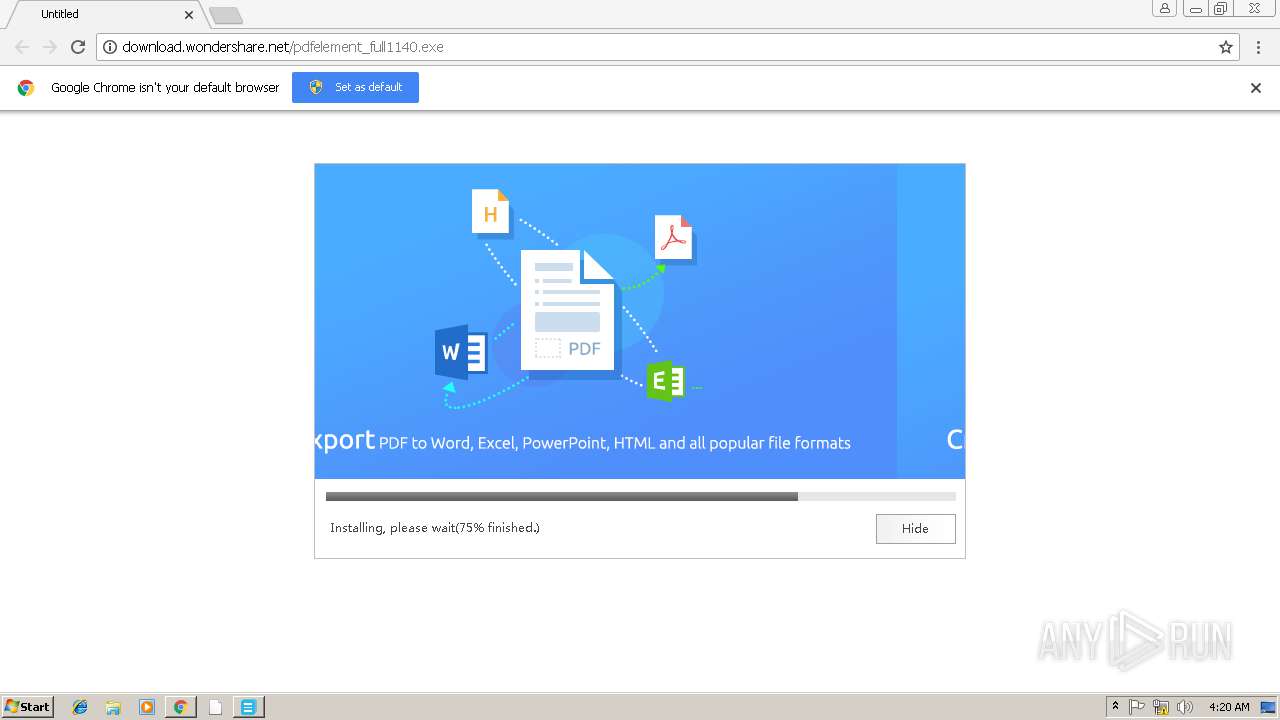The height and width of the screenshot is (720, 1280).
Task: Click the central PDF document illustration
Action: point(569,313)
